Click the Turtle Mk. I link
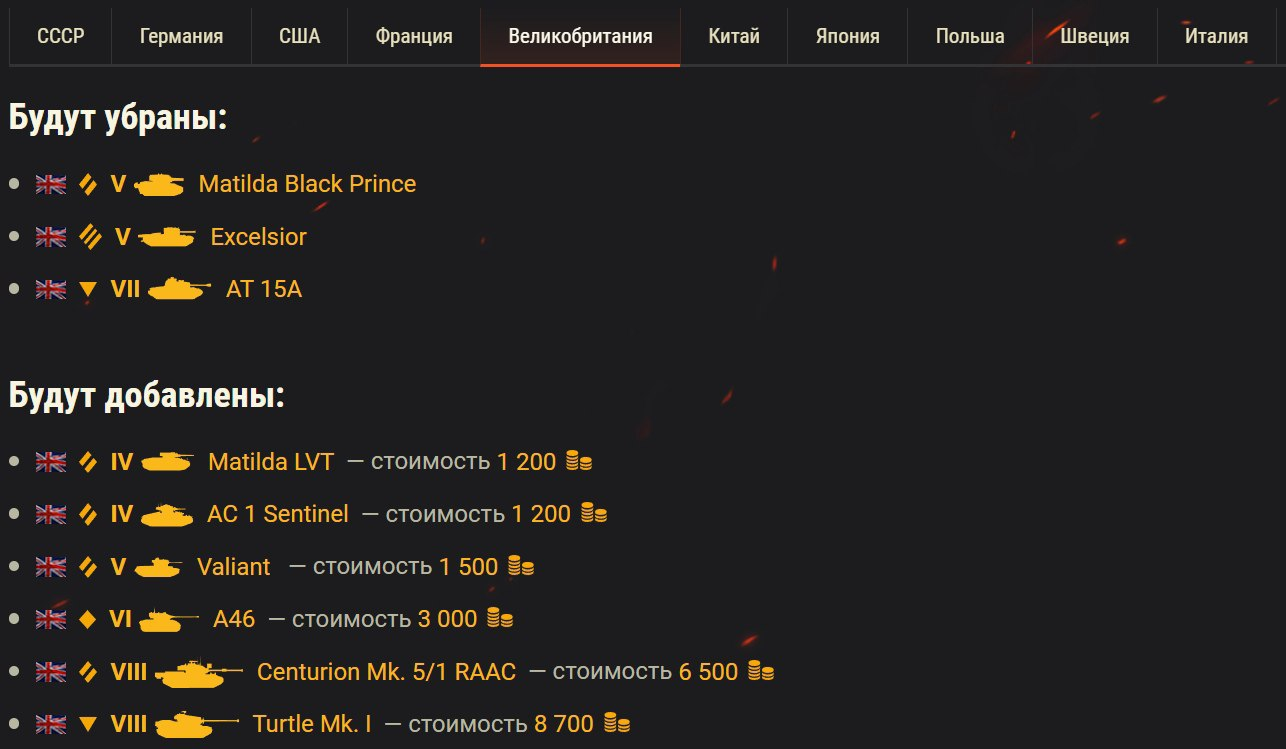 click(x=312, y=723)
